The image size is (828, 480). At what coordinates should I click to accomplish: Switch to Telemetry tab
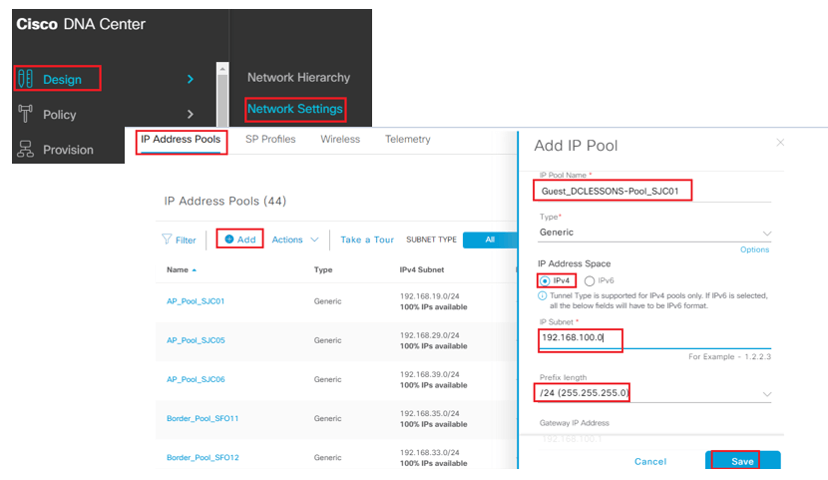(408, 139)
